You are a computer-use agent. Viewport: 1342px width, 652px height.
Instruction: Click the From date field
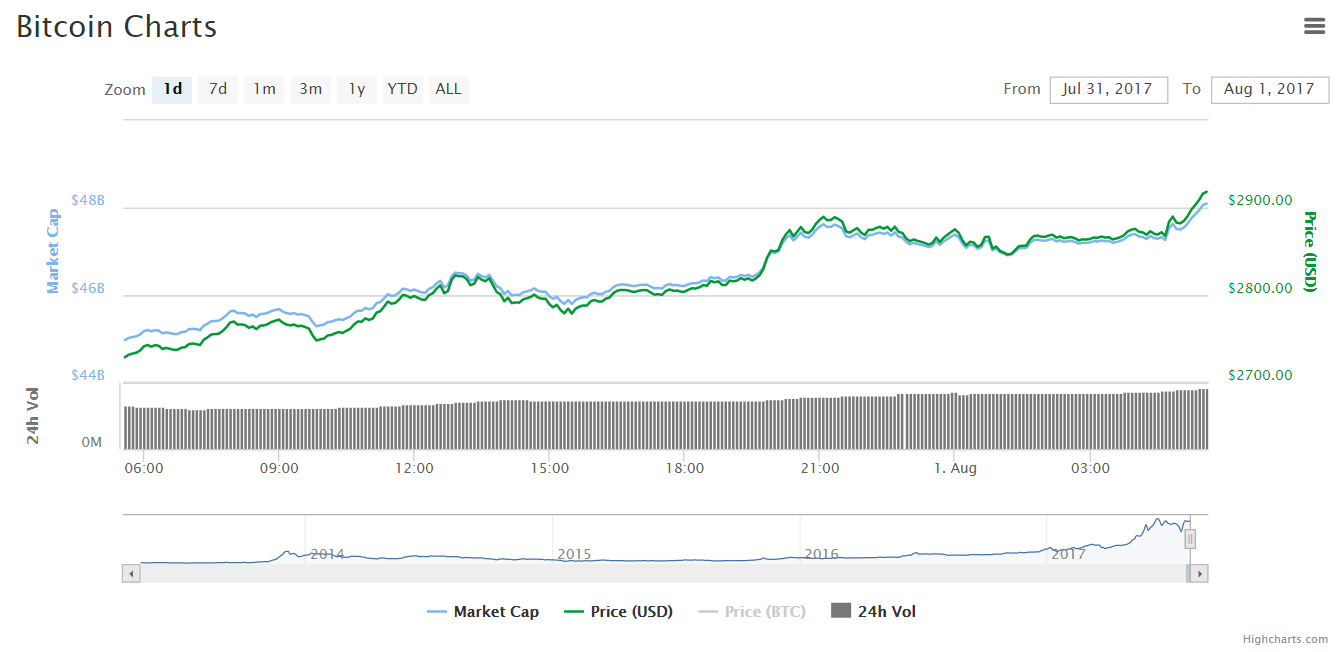click(x=1108, y=89)
